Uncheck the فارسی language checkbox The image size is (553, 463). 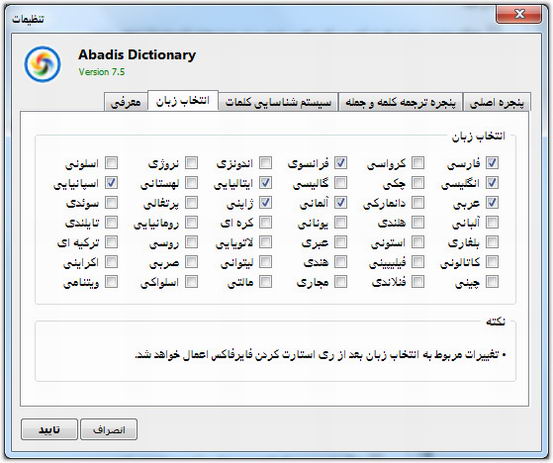(x=492, y=163)
